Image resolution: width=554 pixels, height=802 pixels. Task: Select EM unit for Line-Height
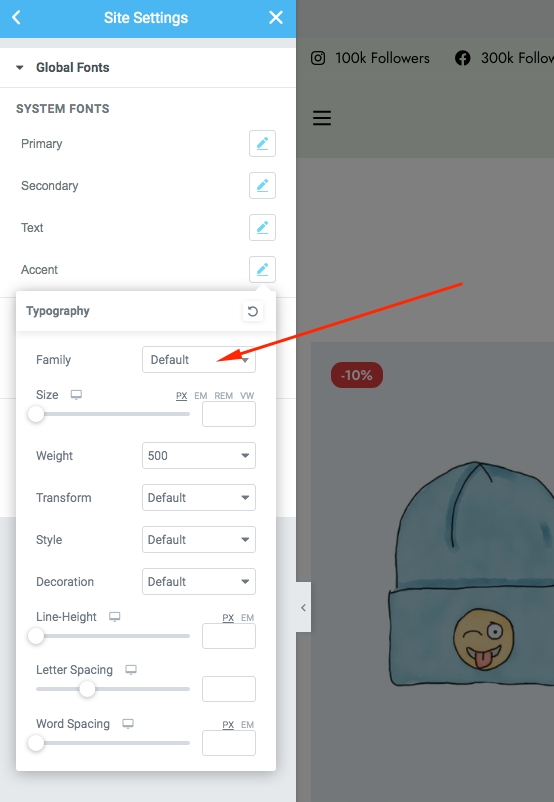[x=248, y=618]
